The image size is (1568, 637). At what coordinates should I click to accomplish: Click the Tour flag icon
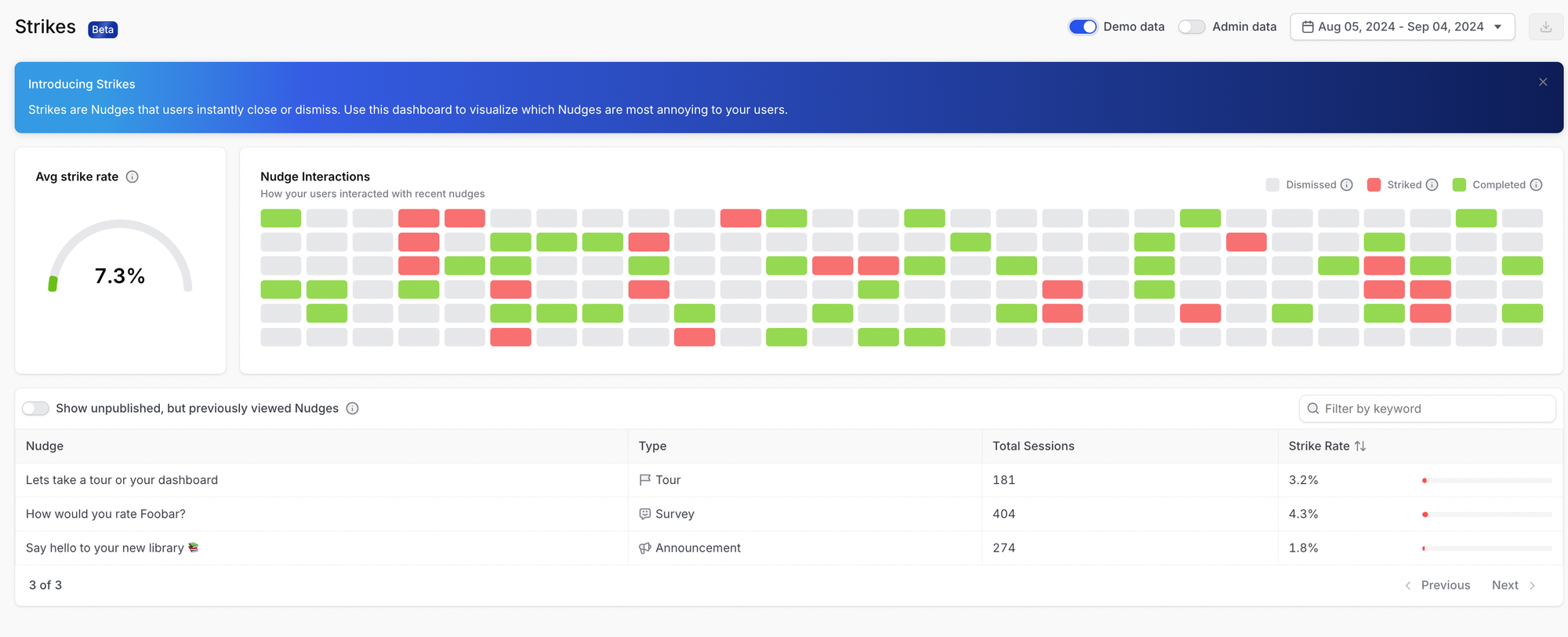tap(645, 479)
